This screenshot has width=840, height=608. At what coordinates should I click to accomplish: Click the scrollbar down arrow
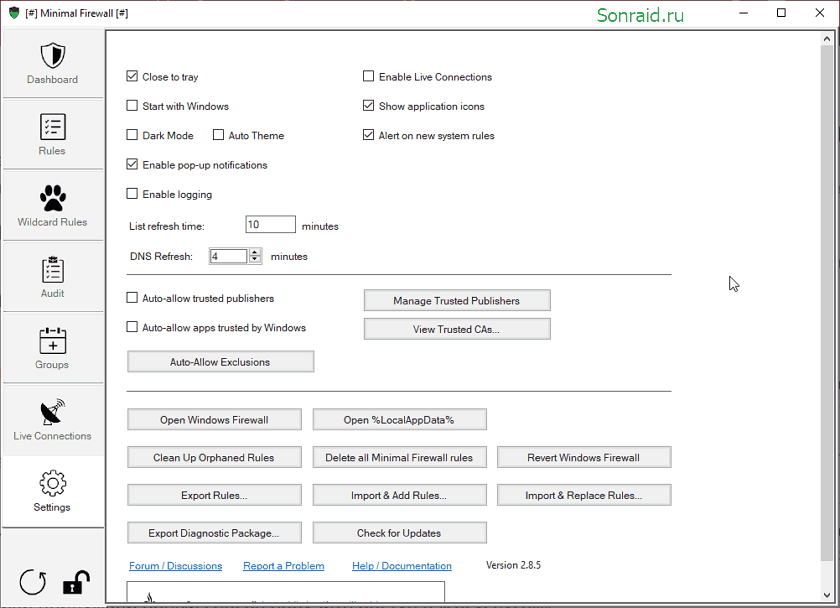point(827,595)
